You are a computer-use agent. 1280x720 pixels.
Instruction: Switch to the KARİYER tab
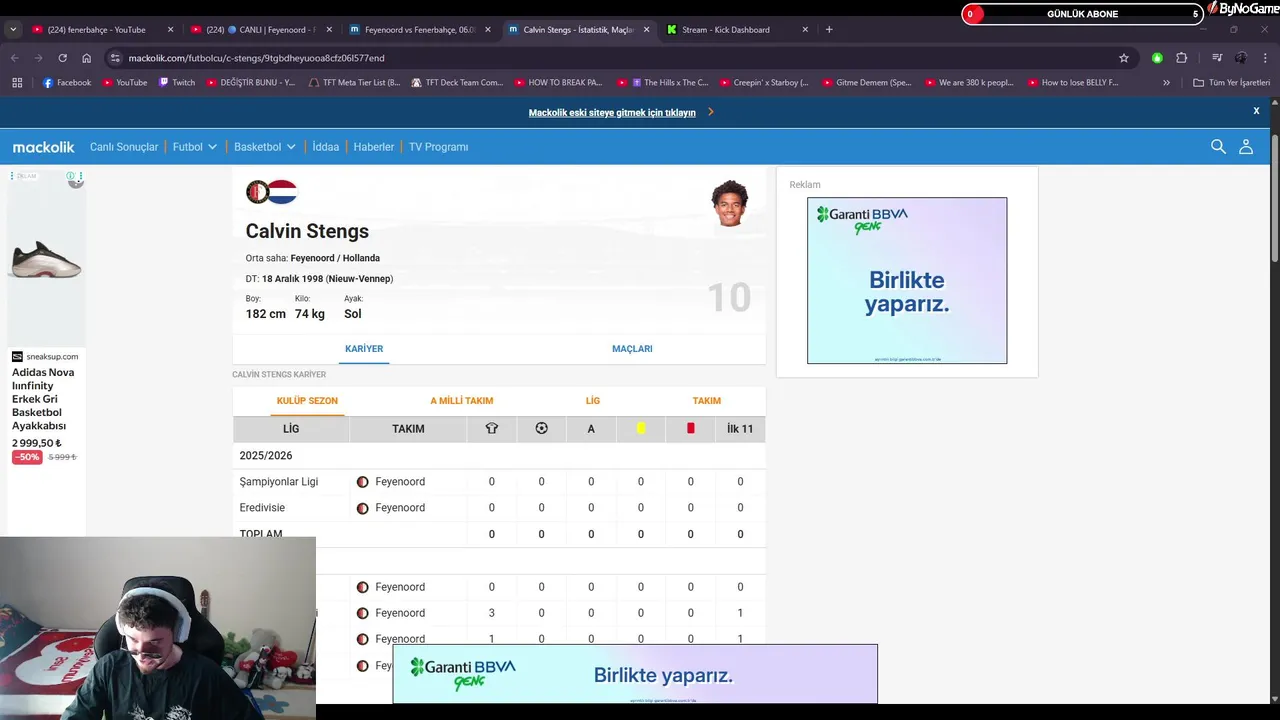pyautogui.click(x=364, y=349)
